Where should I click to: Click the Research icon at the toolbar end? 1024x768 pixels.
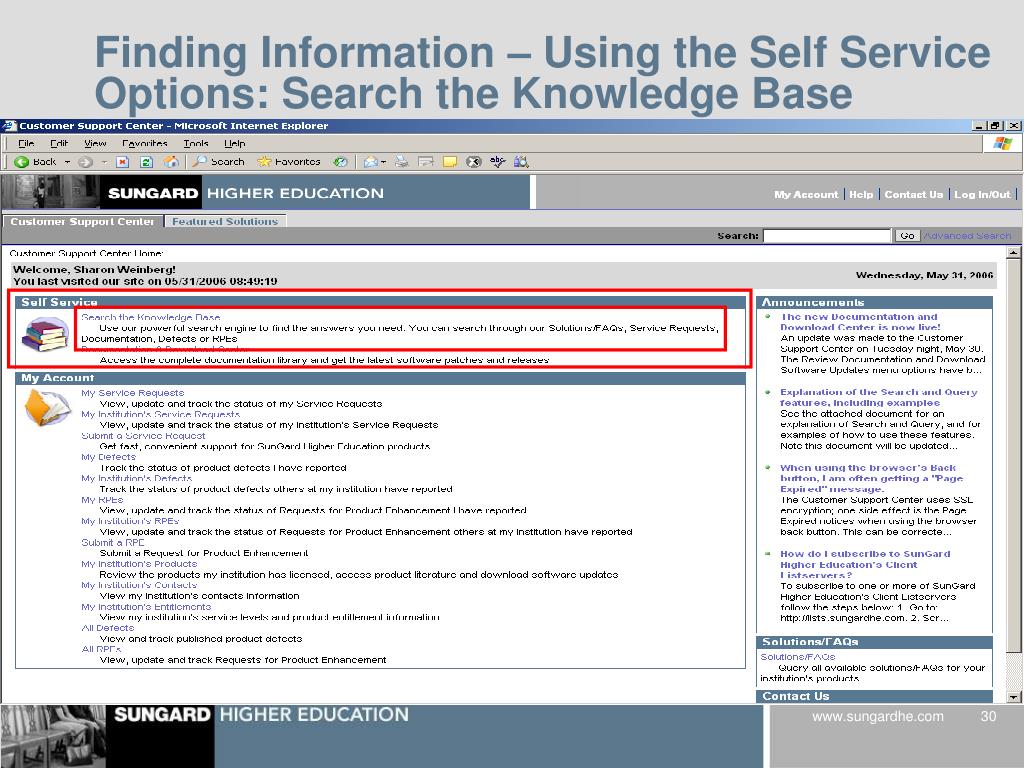point(521,161)
